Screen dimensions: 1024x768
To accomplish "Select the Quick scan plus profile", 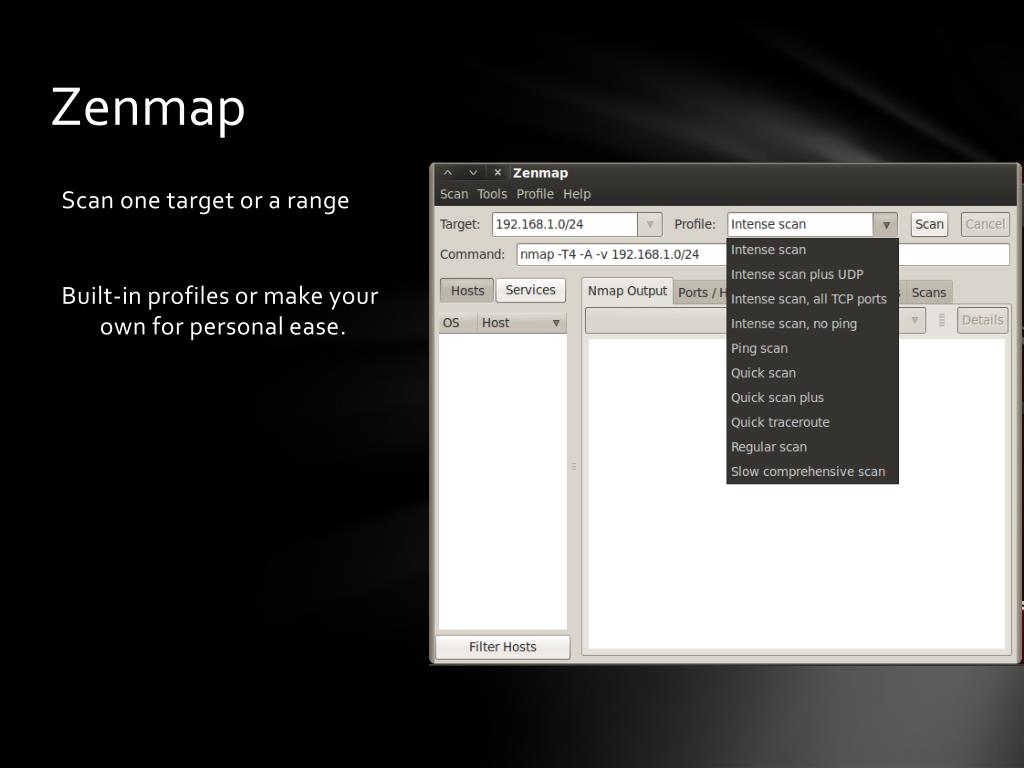I will coord(812,398).
